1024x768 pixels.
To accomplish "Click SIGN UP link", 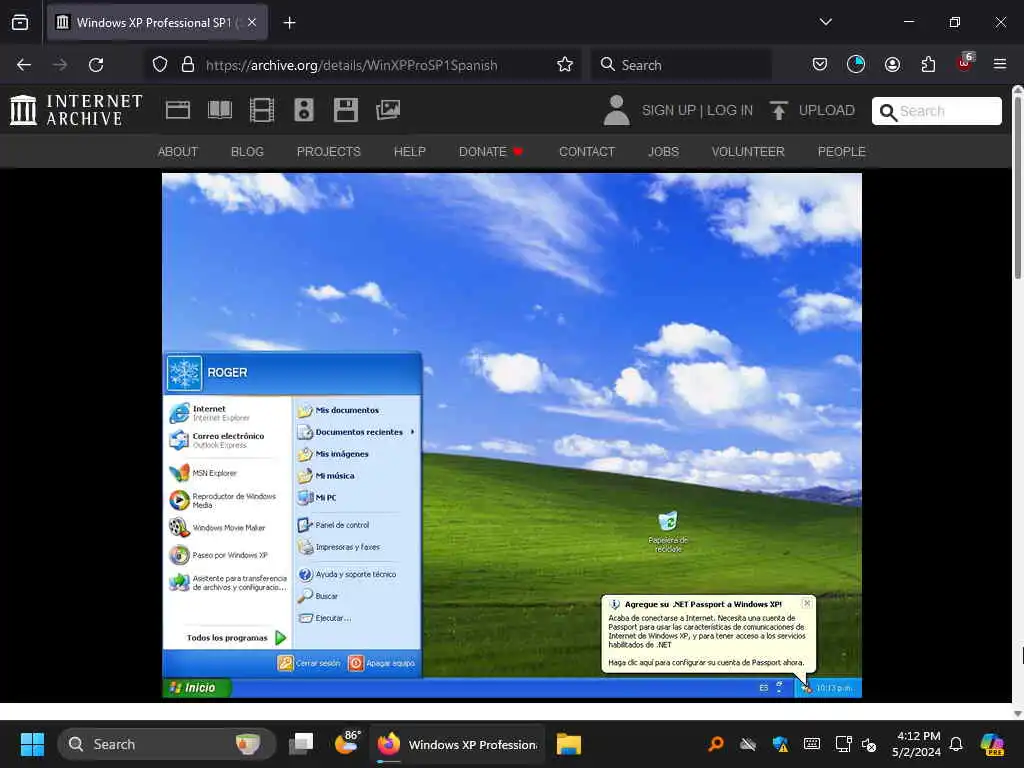I will click(x=669, y=110).
